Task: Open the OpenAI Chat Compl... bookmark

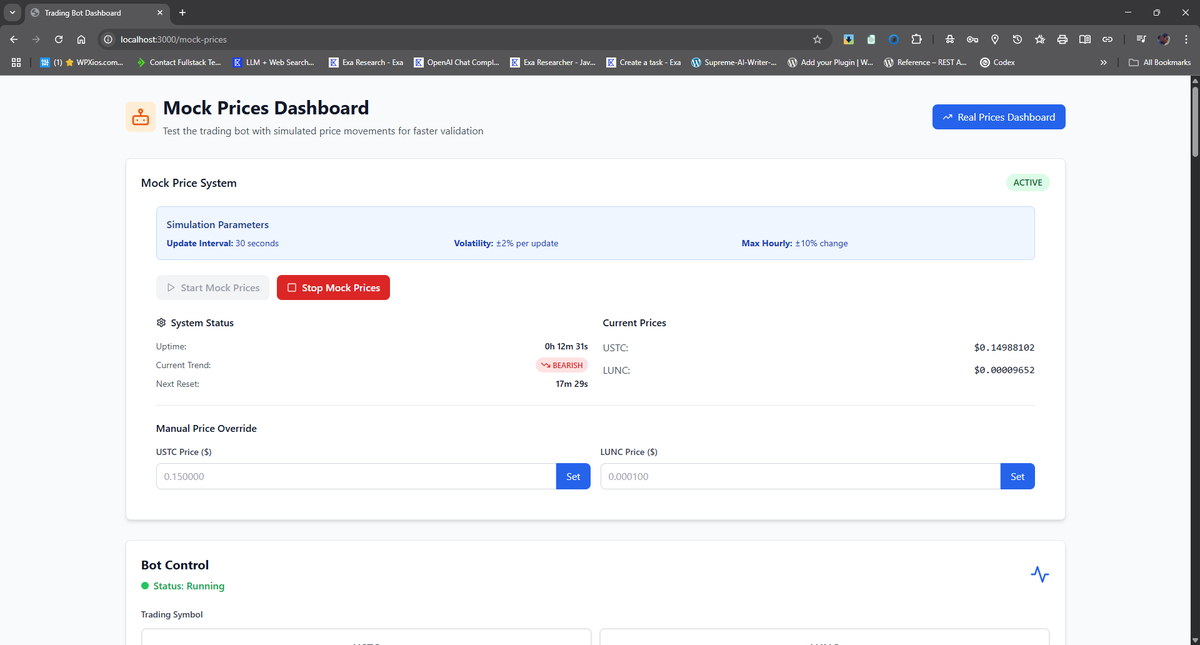Action: [x=456, y=62]
